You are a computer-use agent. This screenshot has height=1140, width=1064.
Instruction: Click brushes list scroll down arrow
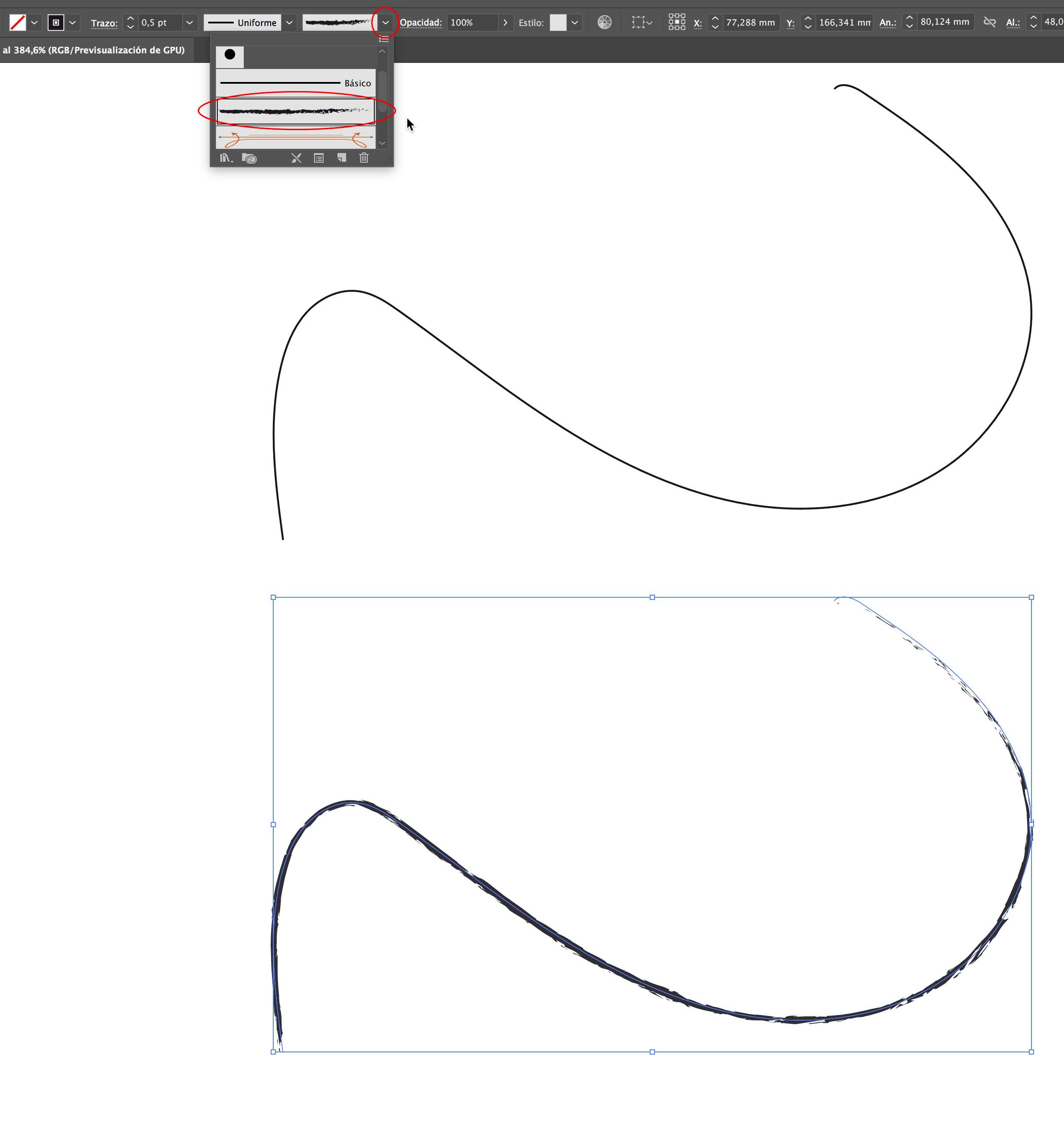coord(383,143)
